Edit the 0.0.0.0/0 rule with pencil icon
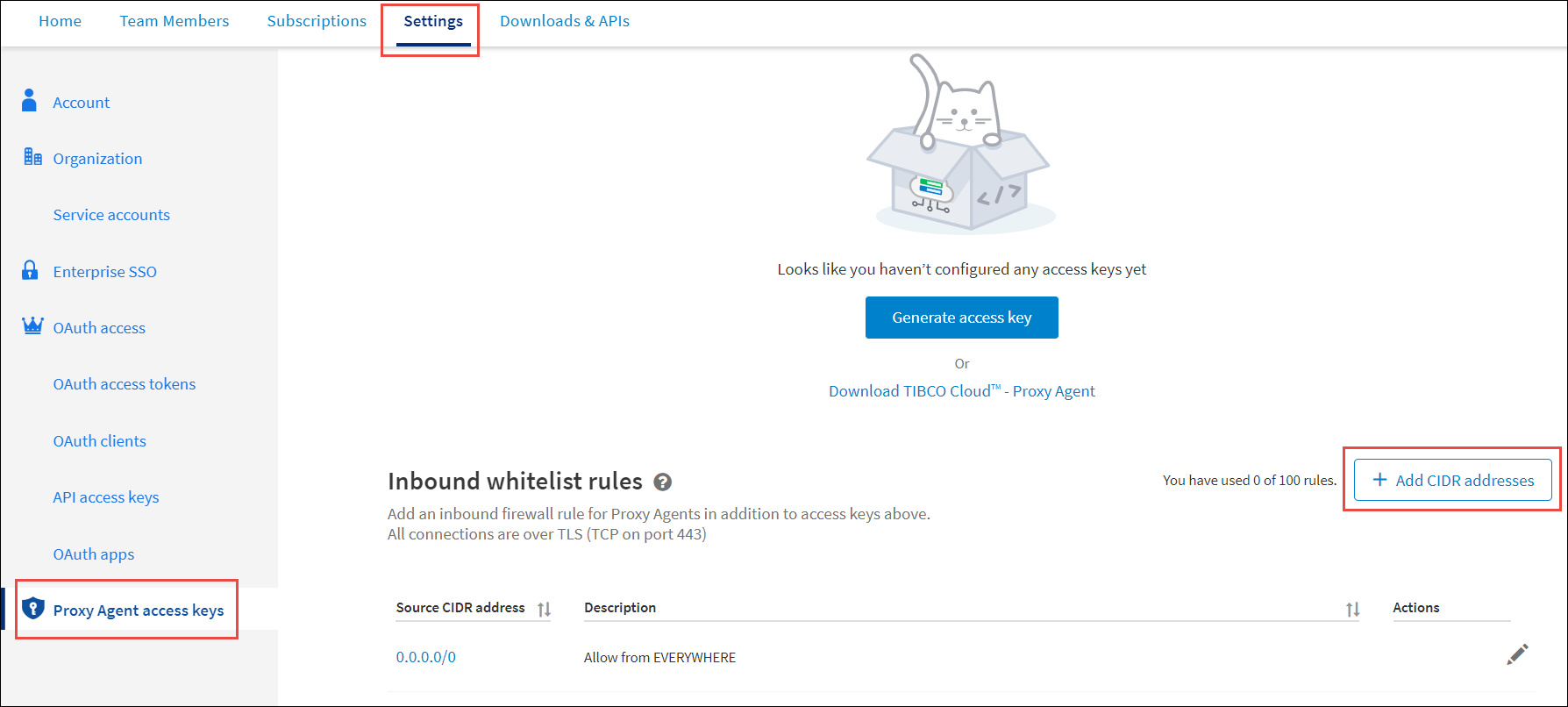 pos(1517,655)
